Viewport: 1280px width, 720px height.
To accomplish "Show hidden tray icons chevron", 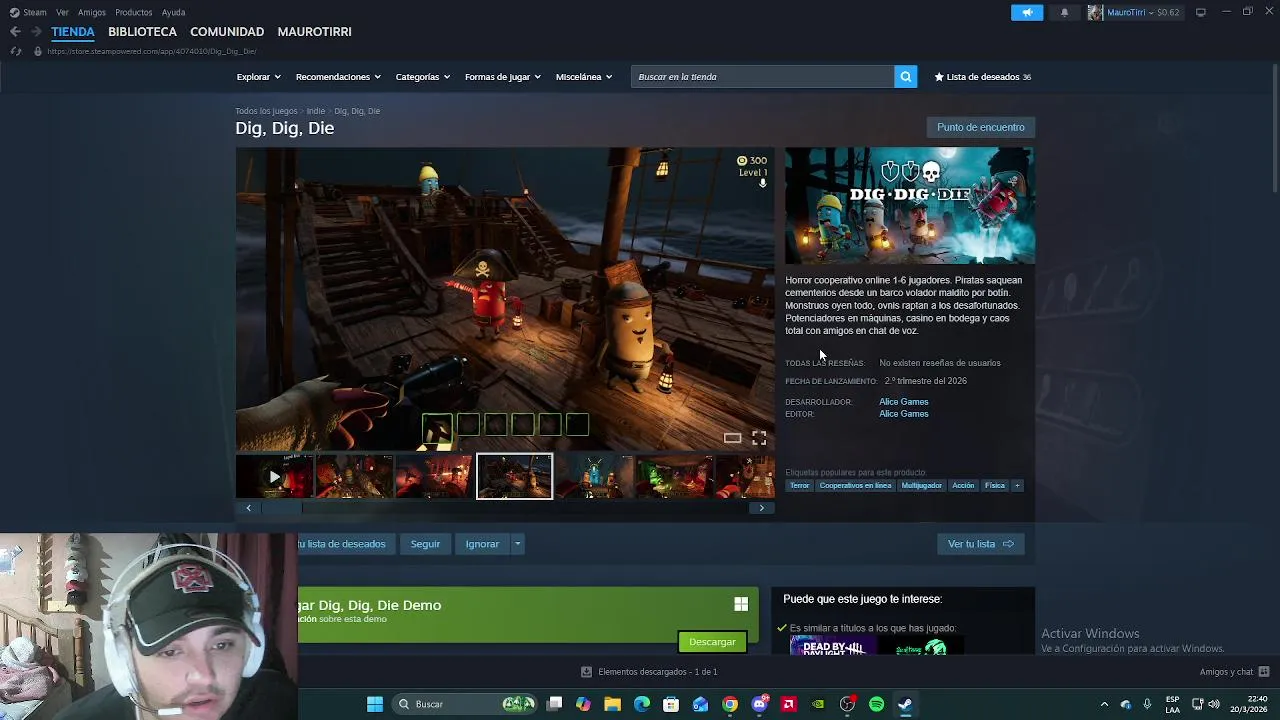I will 1104,704.
